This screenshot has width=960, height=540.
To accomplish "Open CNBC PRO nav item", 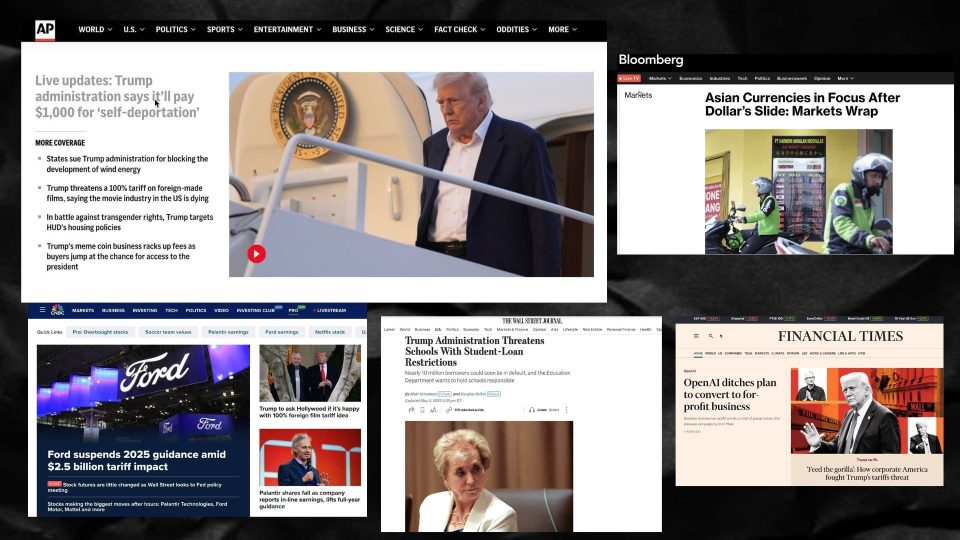I will (x=294, y=310).
